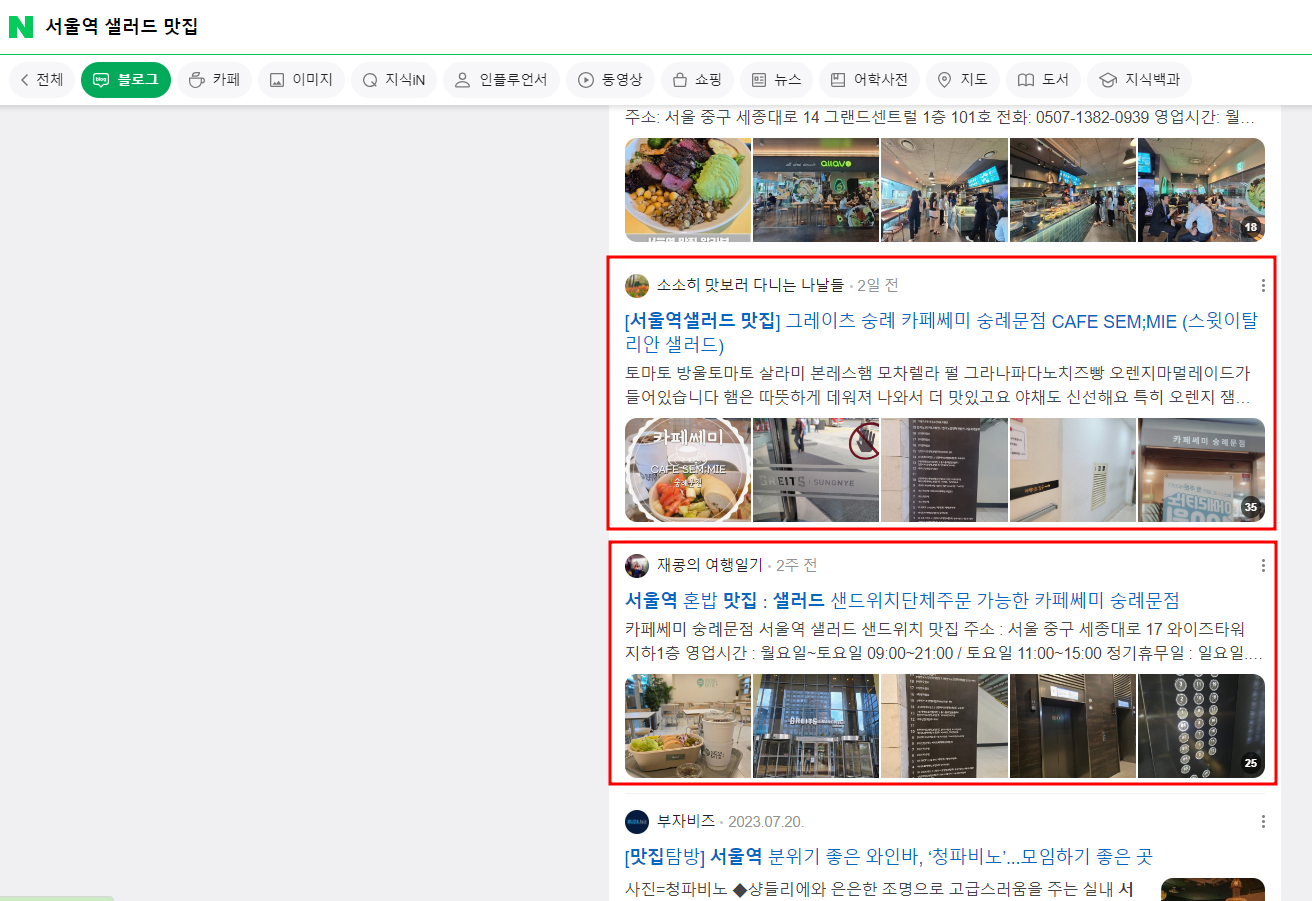Select the 인플루언서 tab

(501, 80)
